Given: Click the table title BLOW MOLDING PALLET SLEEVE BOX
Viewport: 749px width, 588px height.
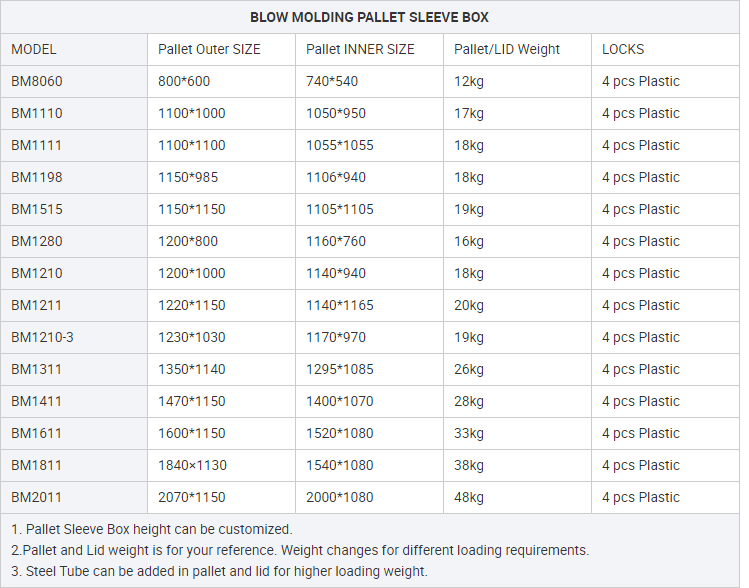Looking at the screenshot, I should (369, 17).
